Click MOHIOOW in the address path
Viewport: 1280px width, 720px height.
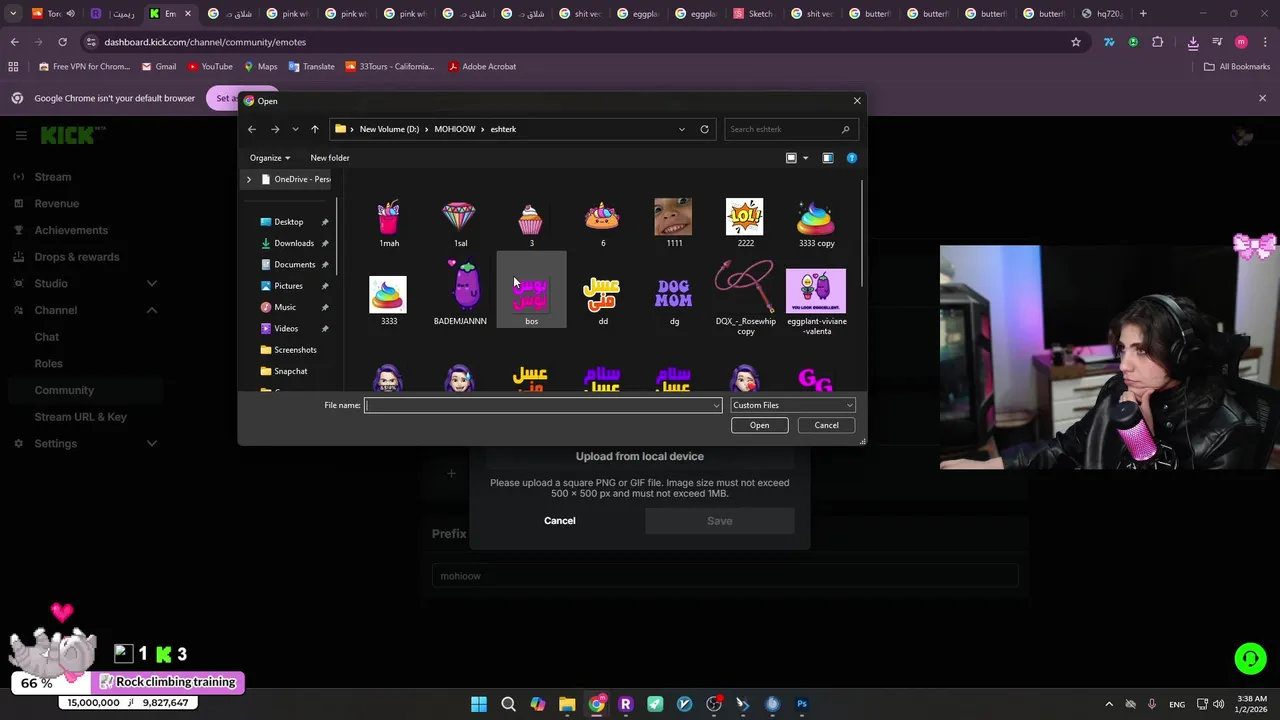coord(454,129)
